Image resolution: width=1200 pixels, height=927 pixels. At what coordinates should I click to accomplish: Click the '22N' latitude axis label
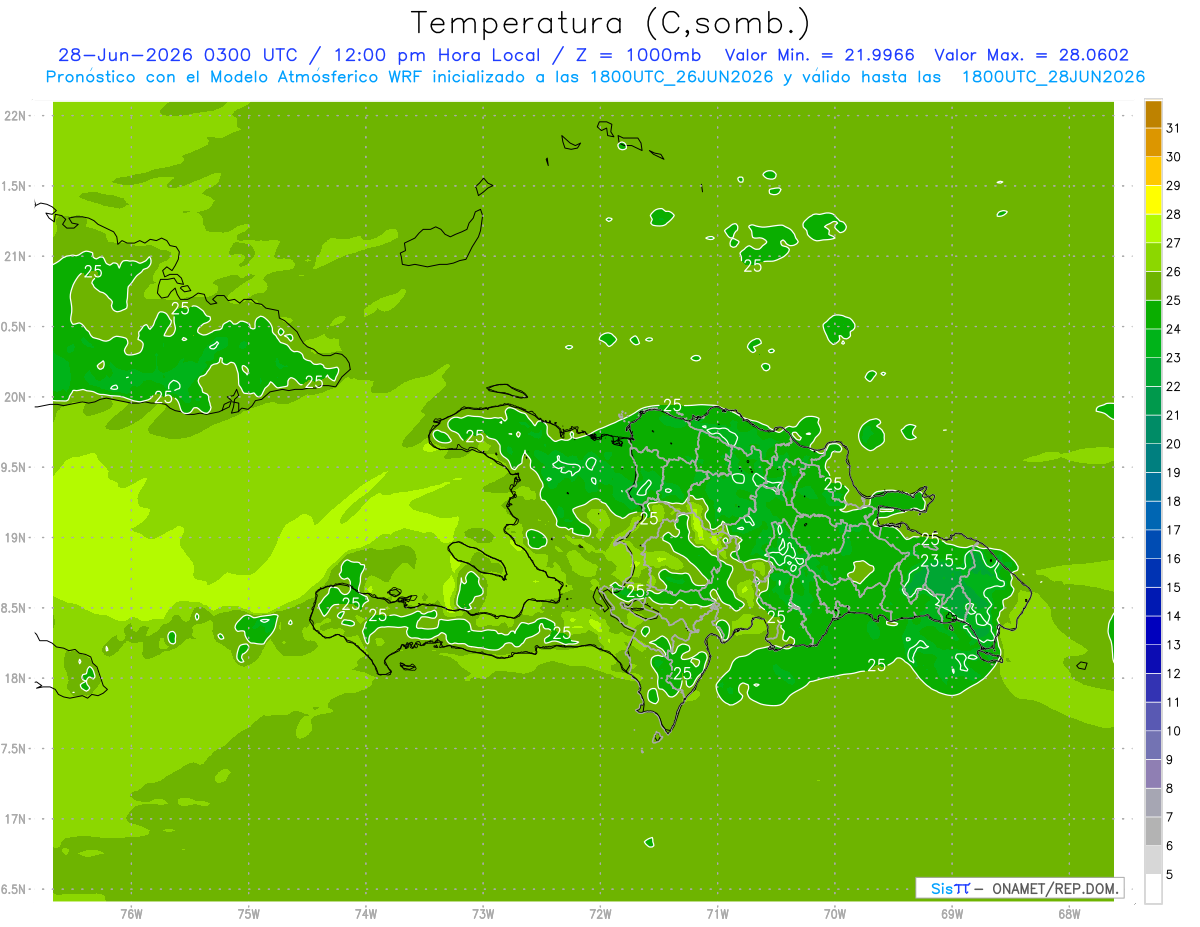tap(15, 116)
